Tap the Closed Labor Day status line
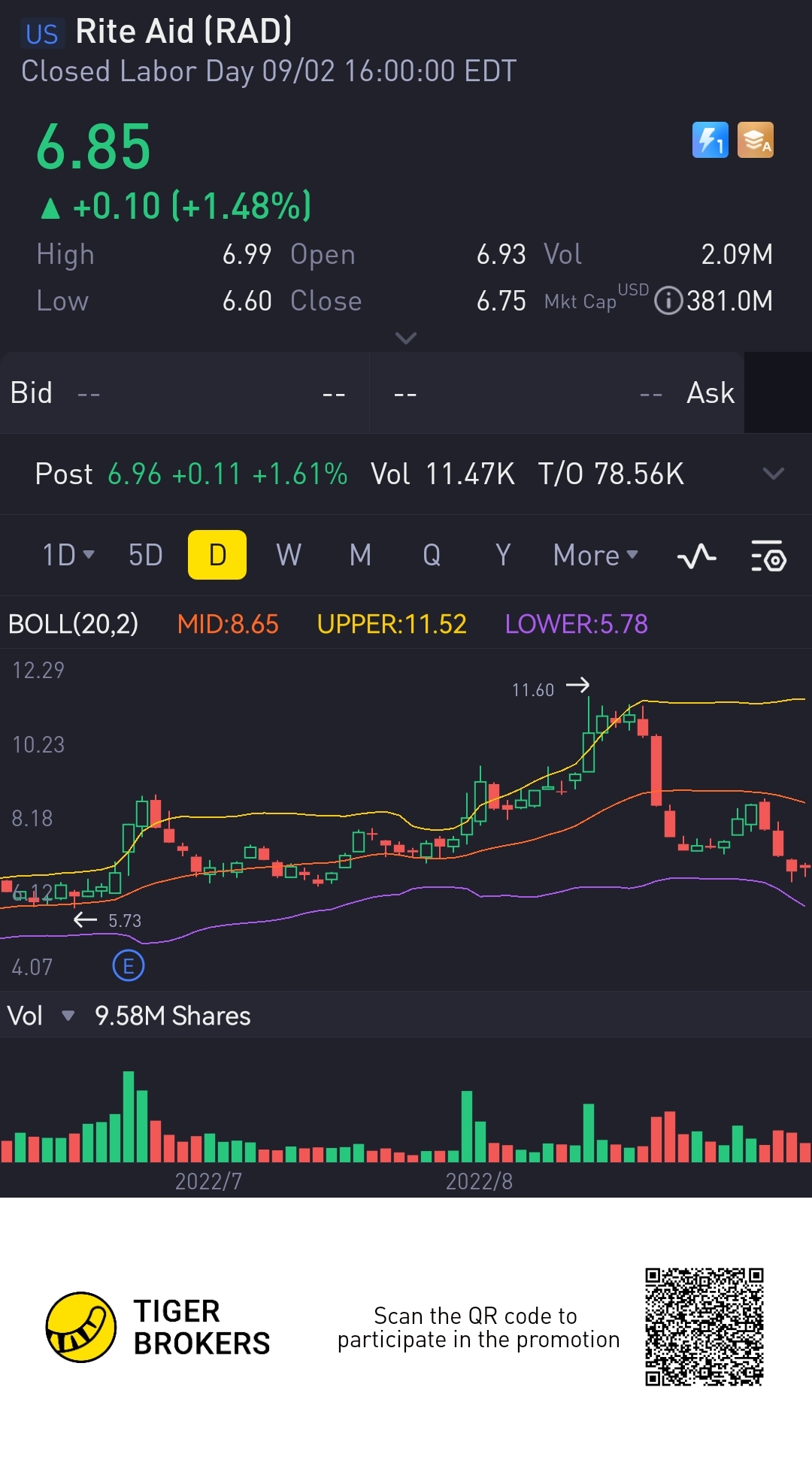Viewport: 812px width, 1457px height. [268, 71]
